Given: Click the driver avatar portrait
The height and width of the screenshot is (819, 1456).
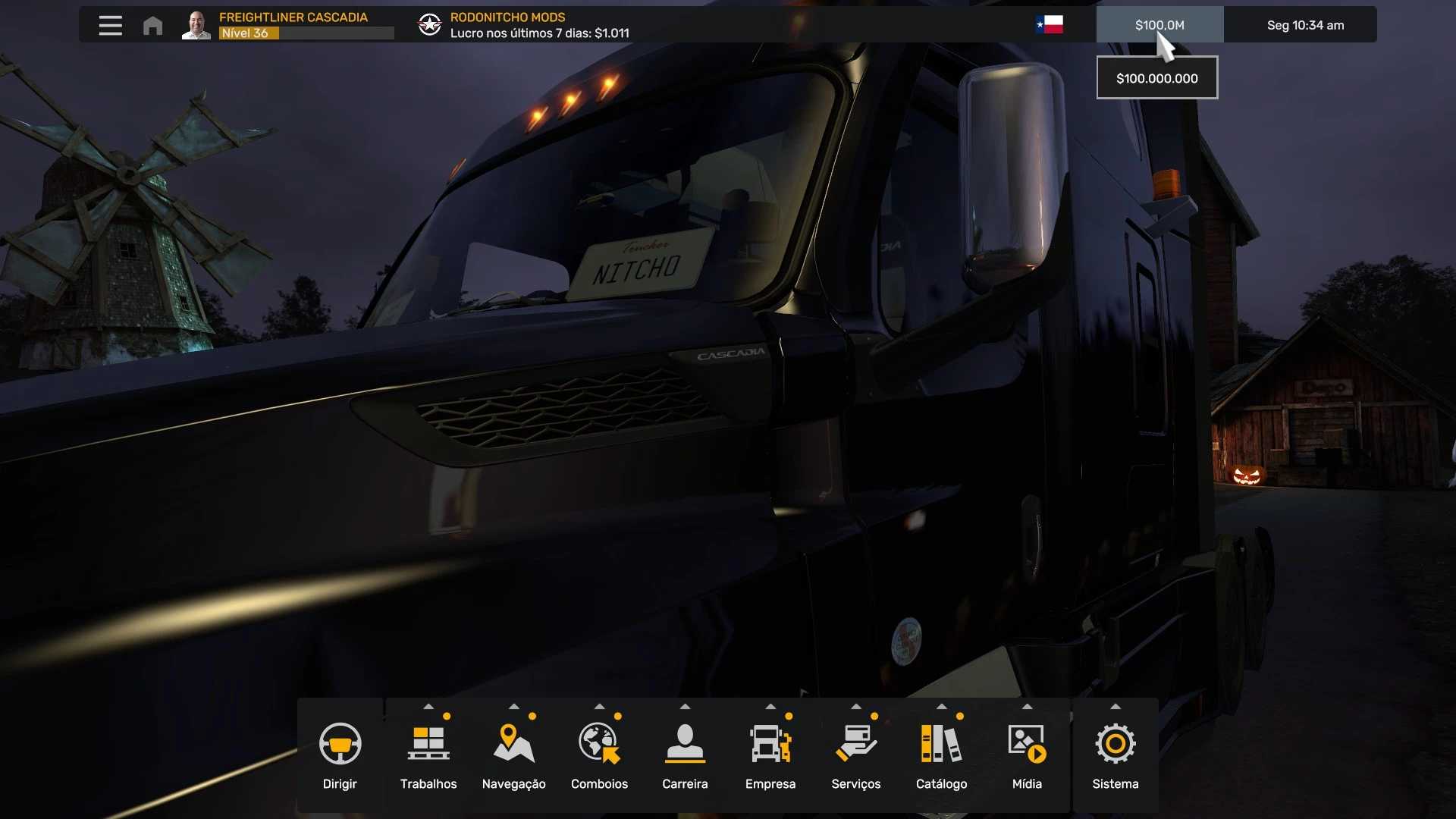Looking at the screenshot, I should (196, 25).
